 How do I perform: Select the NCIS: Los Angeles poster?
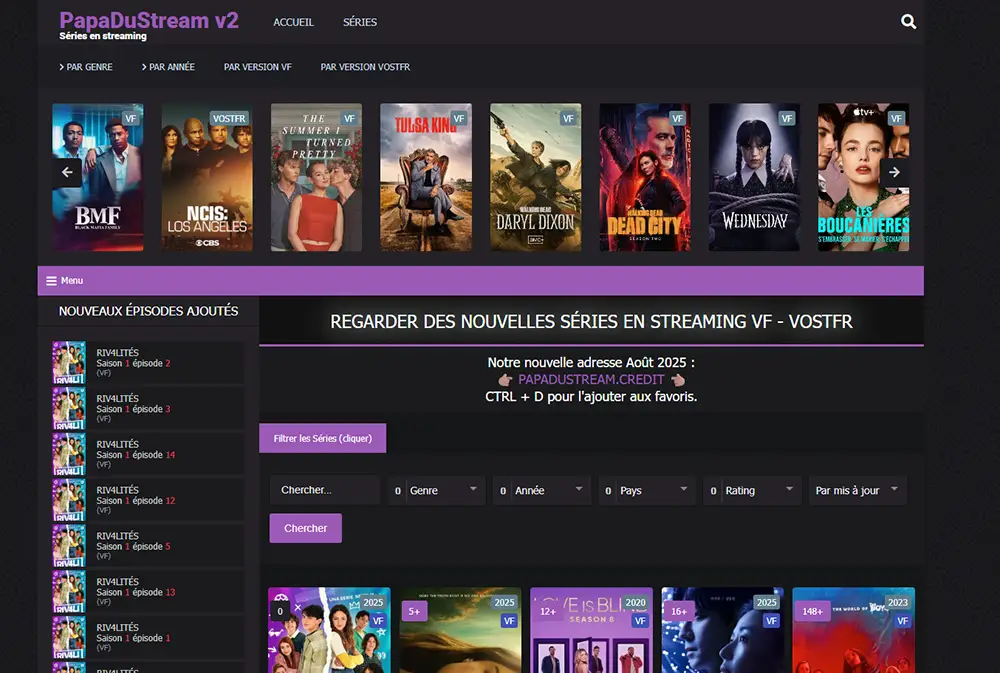(x=207, y=177)
